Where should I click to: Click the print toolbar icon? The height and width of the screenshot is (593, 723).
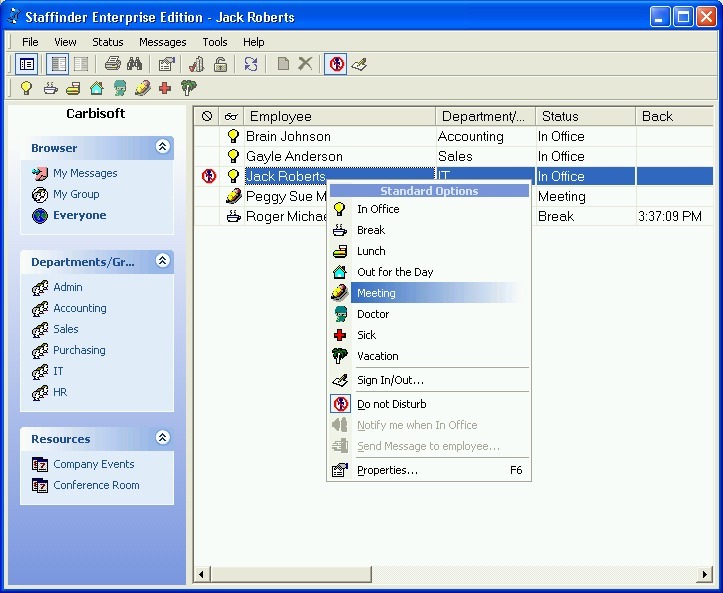[113, 64]
